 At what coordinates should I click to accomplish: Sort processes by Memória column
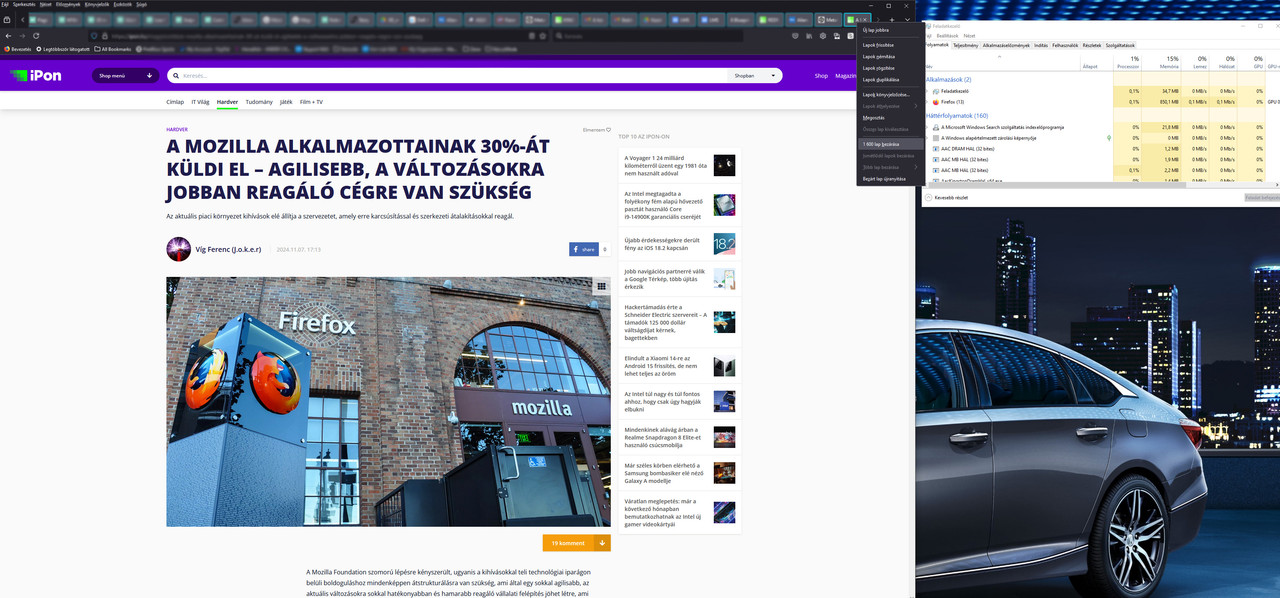tap(1168, 62)
